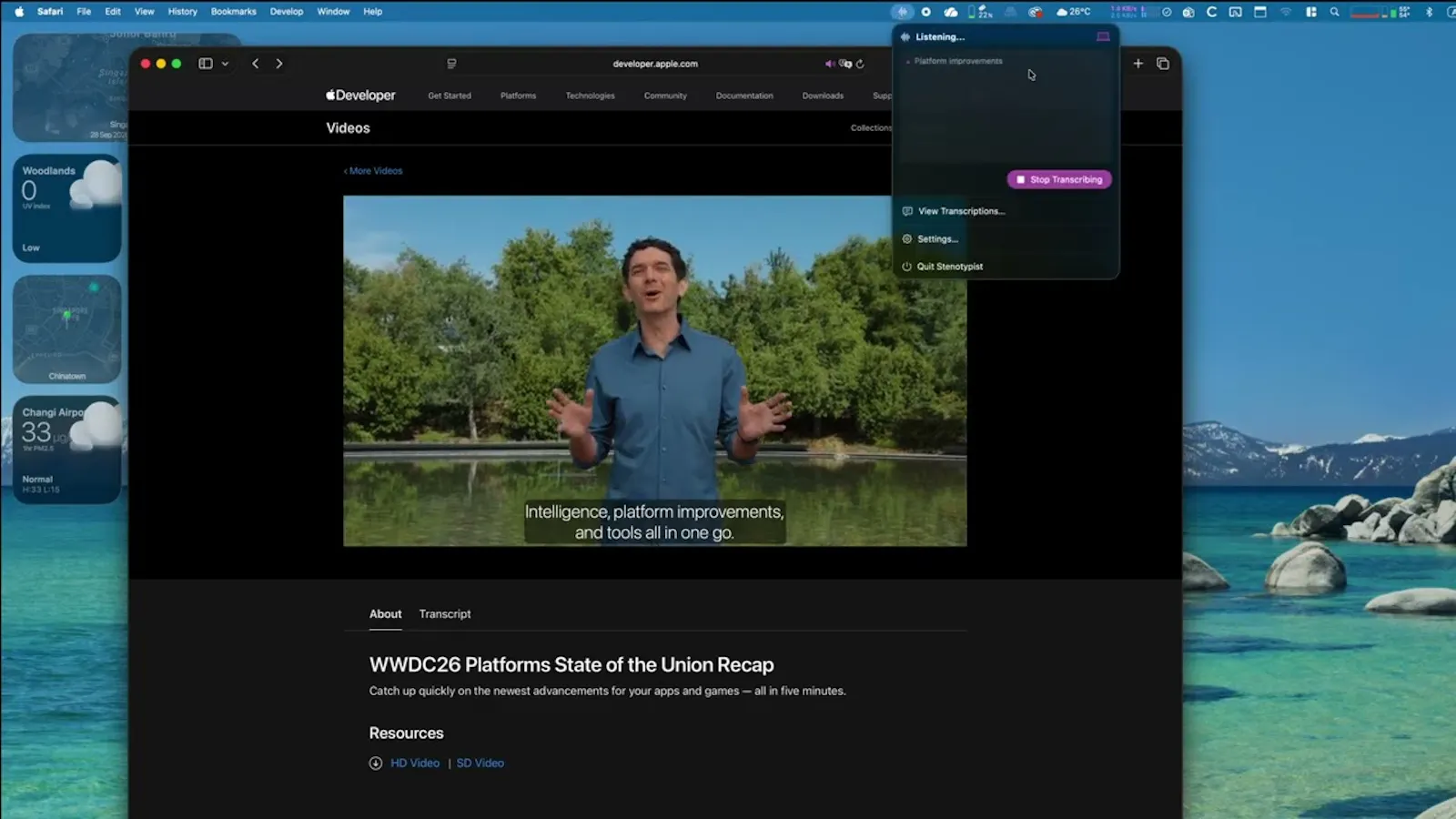Open the Bookmarks menu in the menu bar
This screenshot has width=1456, height=819.
(233, 12)
